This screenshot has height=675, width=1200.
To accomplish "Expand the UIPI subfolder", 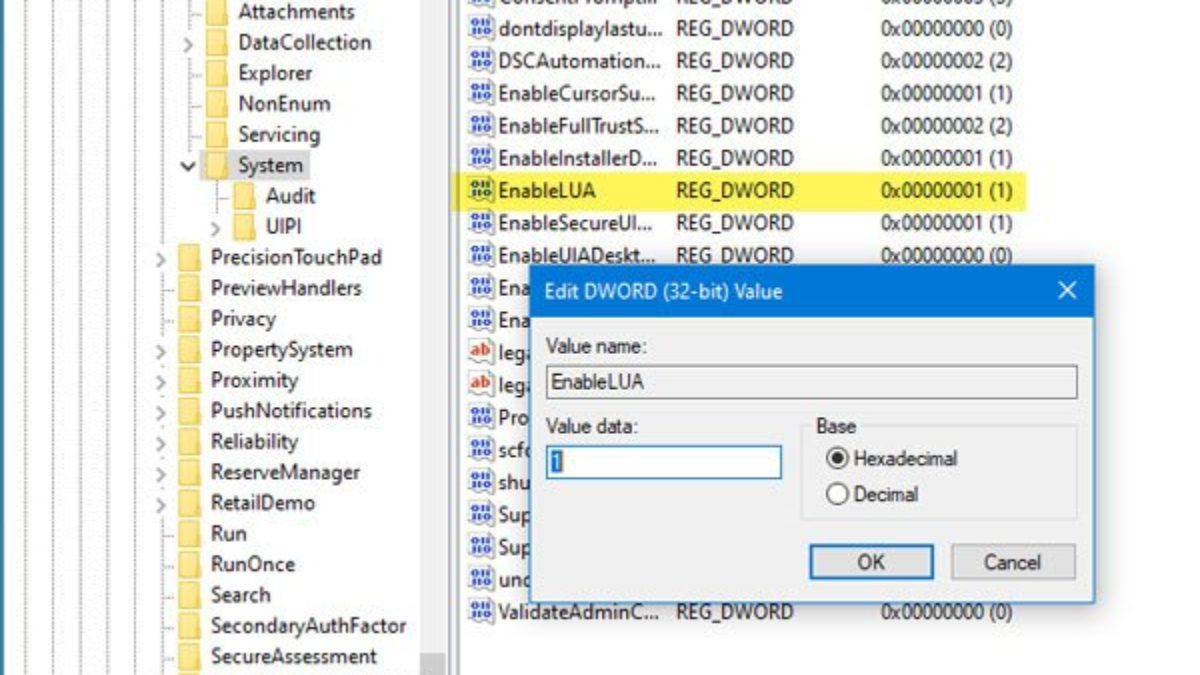I will pos(215,228).
